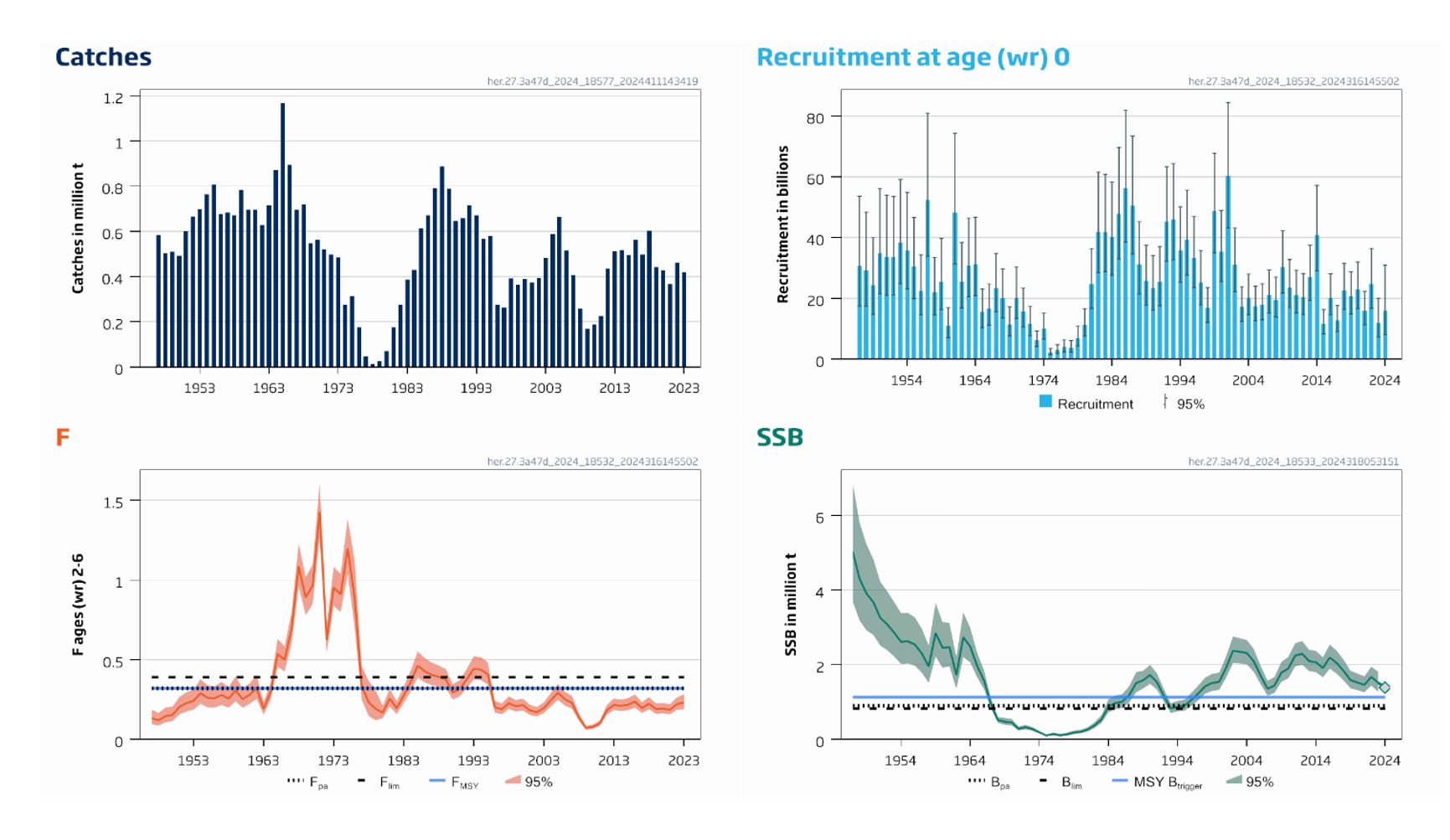This screenshot has width=1450, height=840.
Task: Click the 80 tick label on Recruitment y-axis
Action: pos(815,118)
